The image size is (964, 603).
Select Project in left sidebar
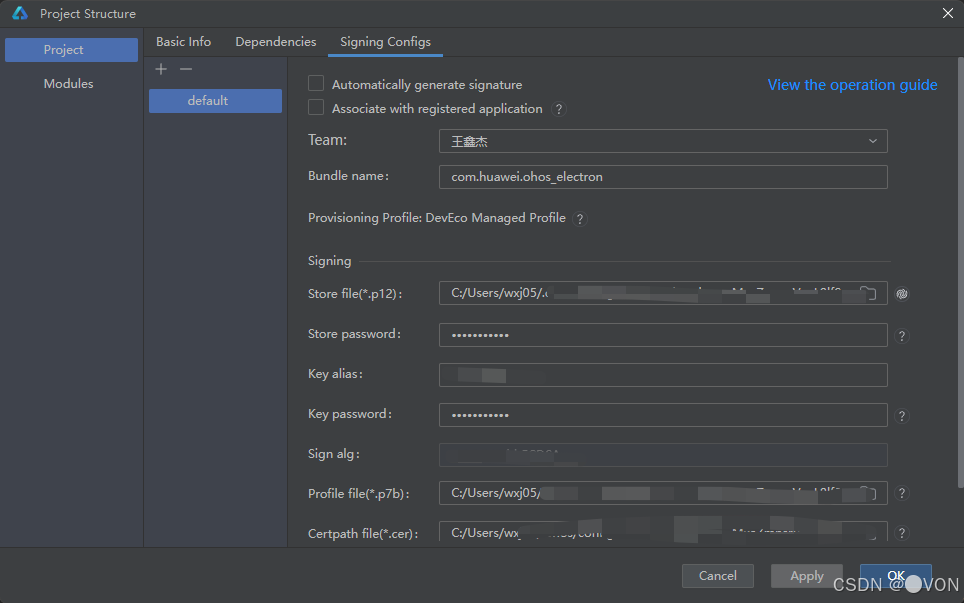(x=71, y=50)
